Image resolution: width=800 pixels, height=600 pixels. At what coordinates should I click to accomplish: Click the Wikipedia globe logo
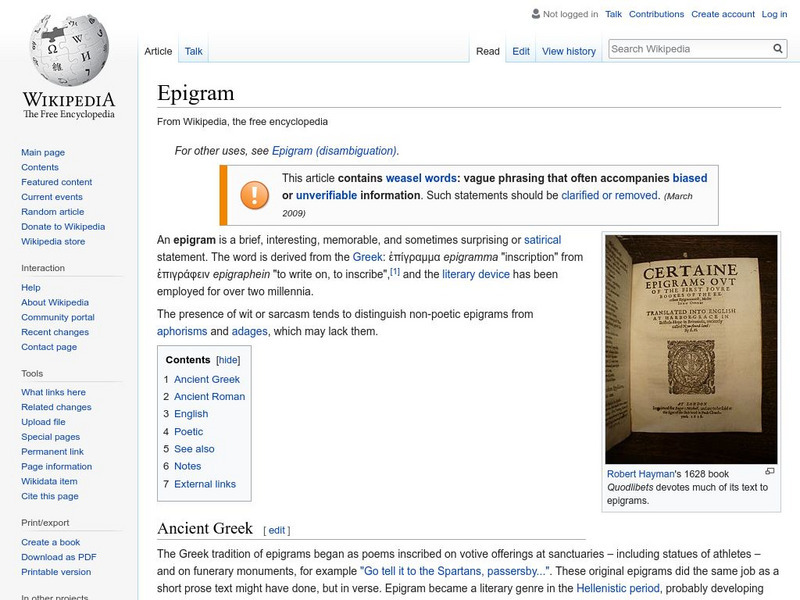click(69, 49)
